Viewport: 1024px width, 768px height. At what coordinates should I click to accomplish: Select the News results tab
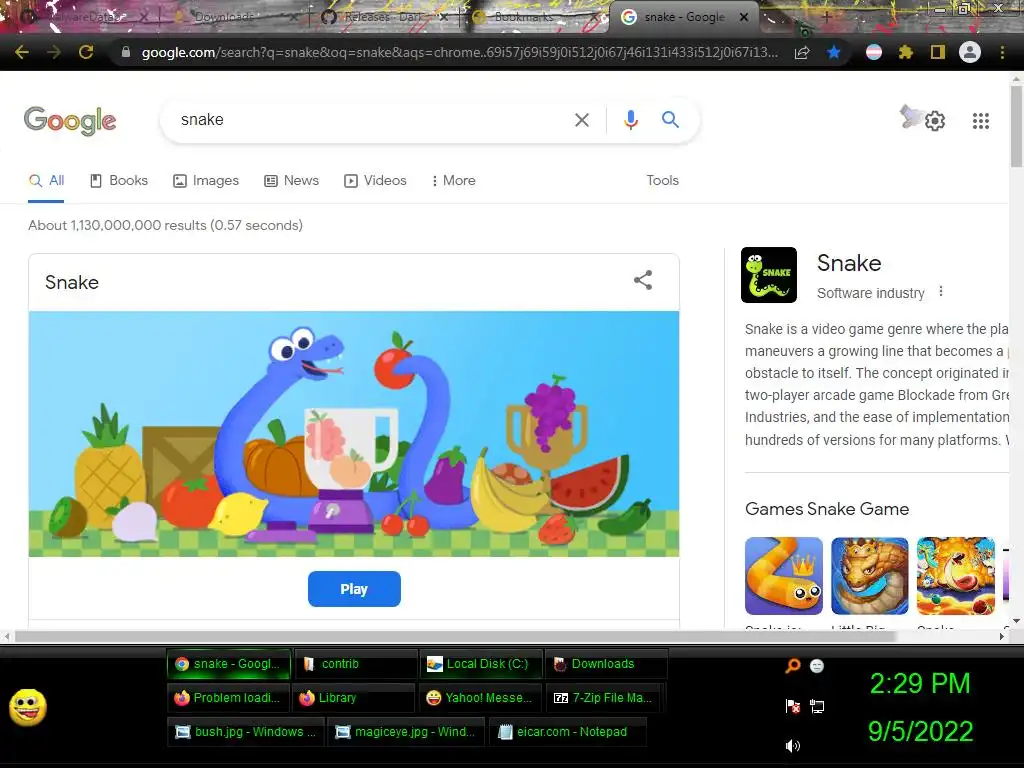[x=291, y=180]
